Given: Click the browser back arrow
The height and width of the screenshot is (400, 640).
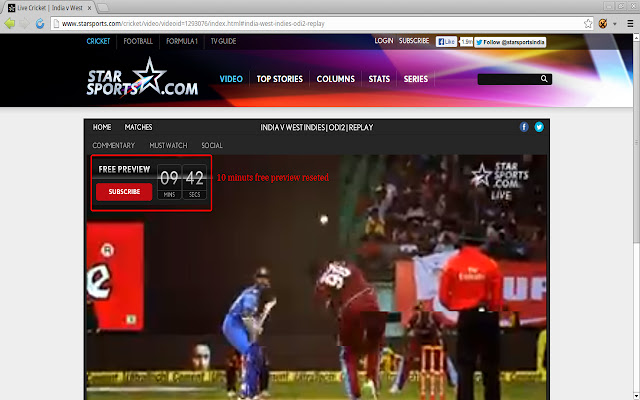Looking at the screenshot, I should (10, 23).
